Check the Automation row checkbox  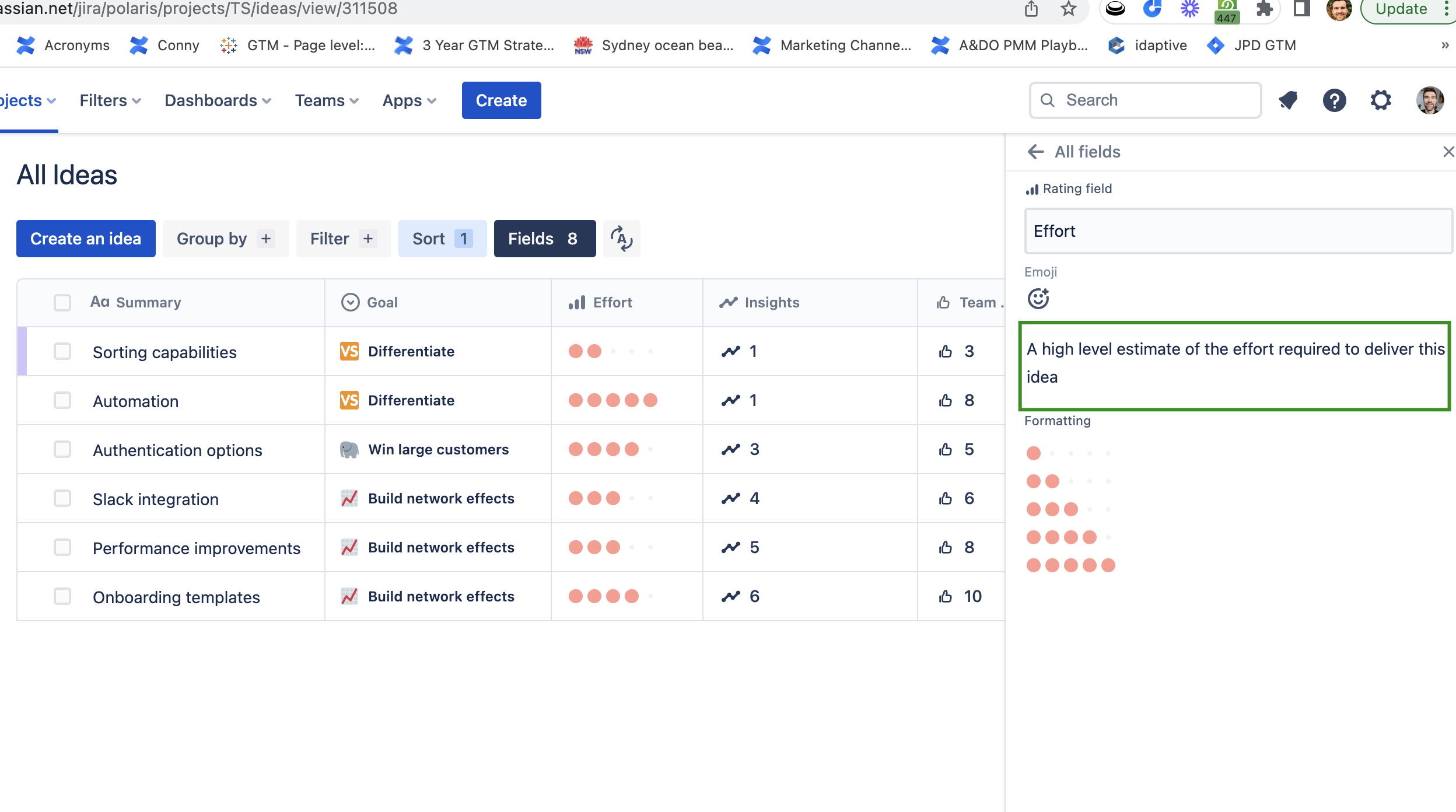tap(62, 400)
